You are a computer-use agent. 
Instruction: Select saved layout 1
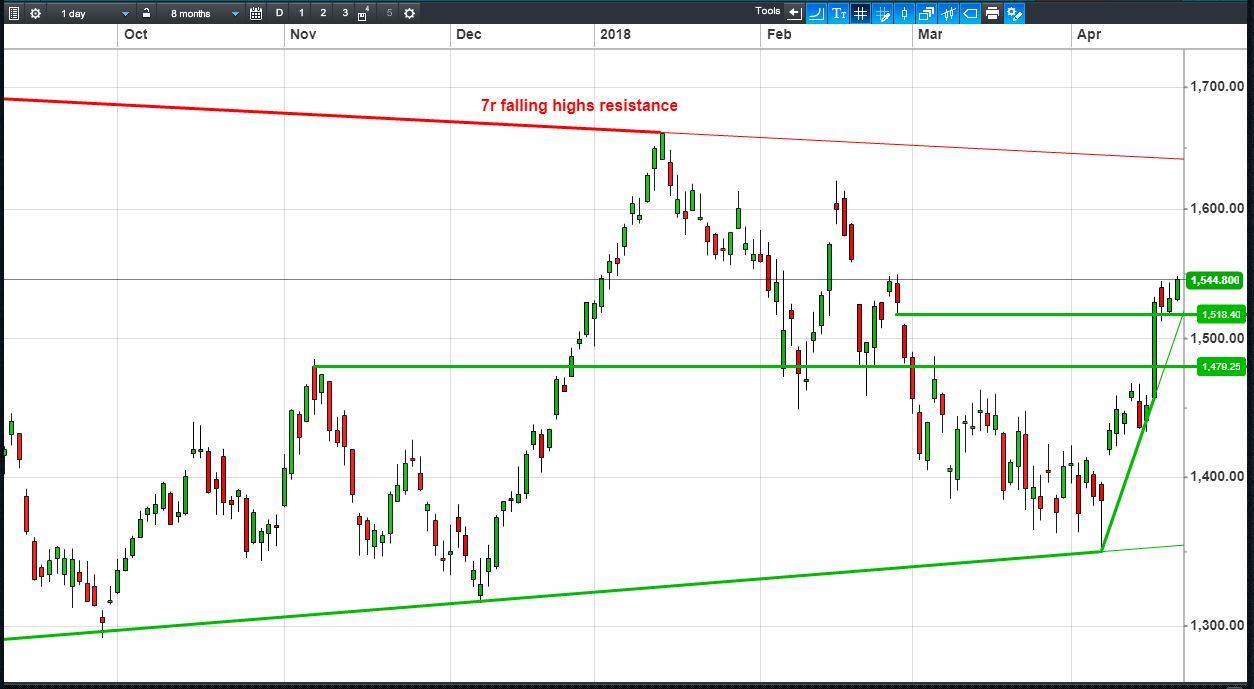(x=301, y=14)
